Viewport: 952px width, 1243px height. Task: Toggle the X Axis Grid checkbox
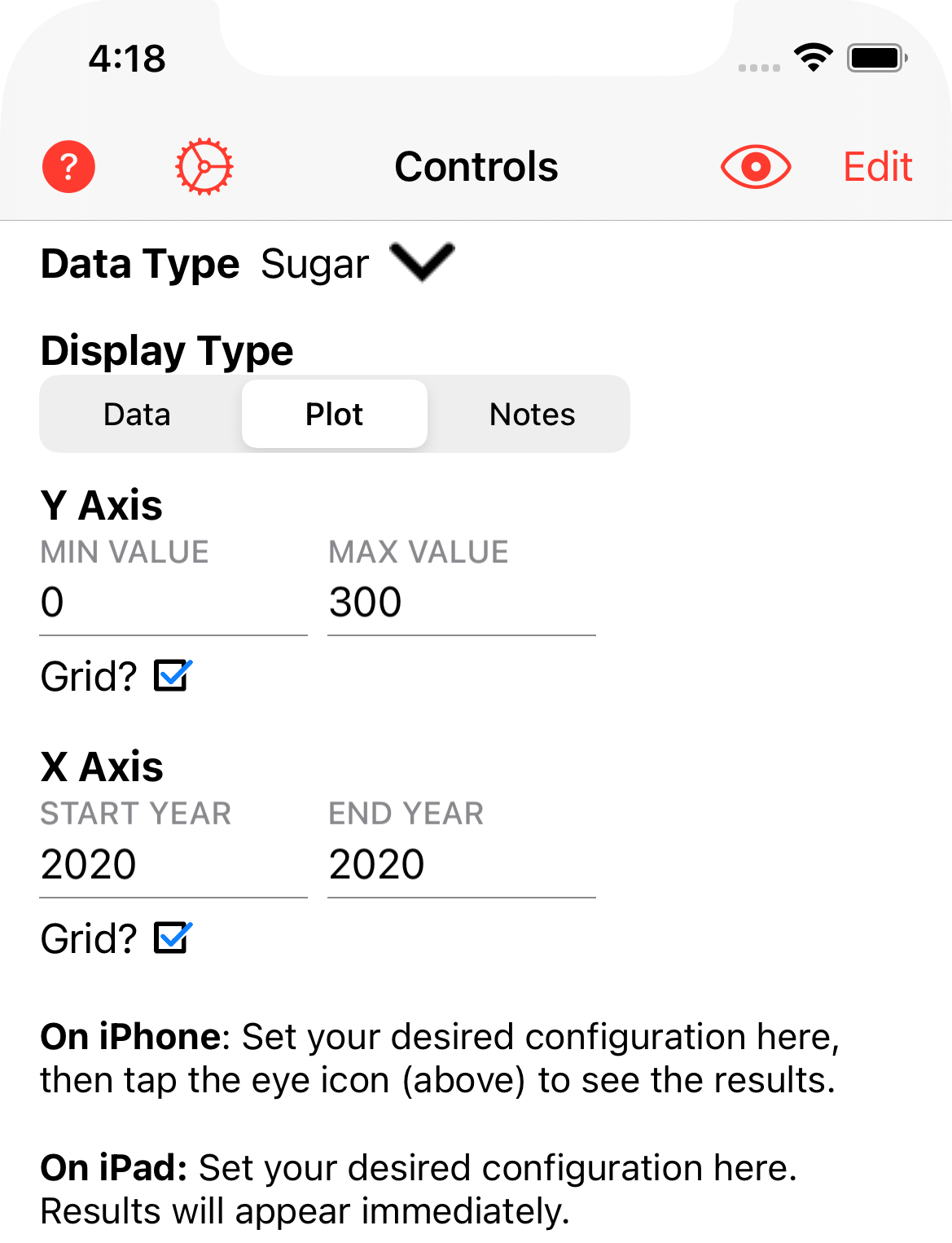[173, 938]
